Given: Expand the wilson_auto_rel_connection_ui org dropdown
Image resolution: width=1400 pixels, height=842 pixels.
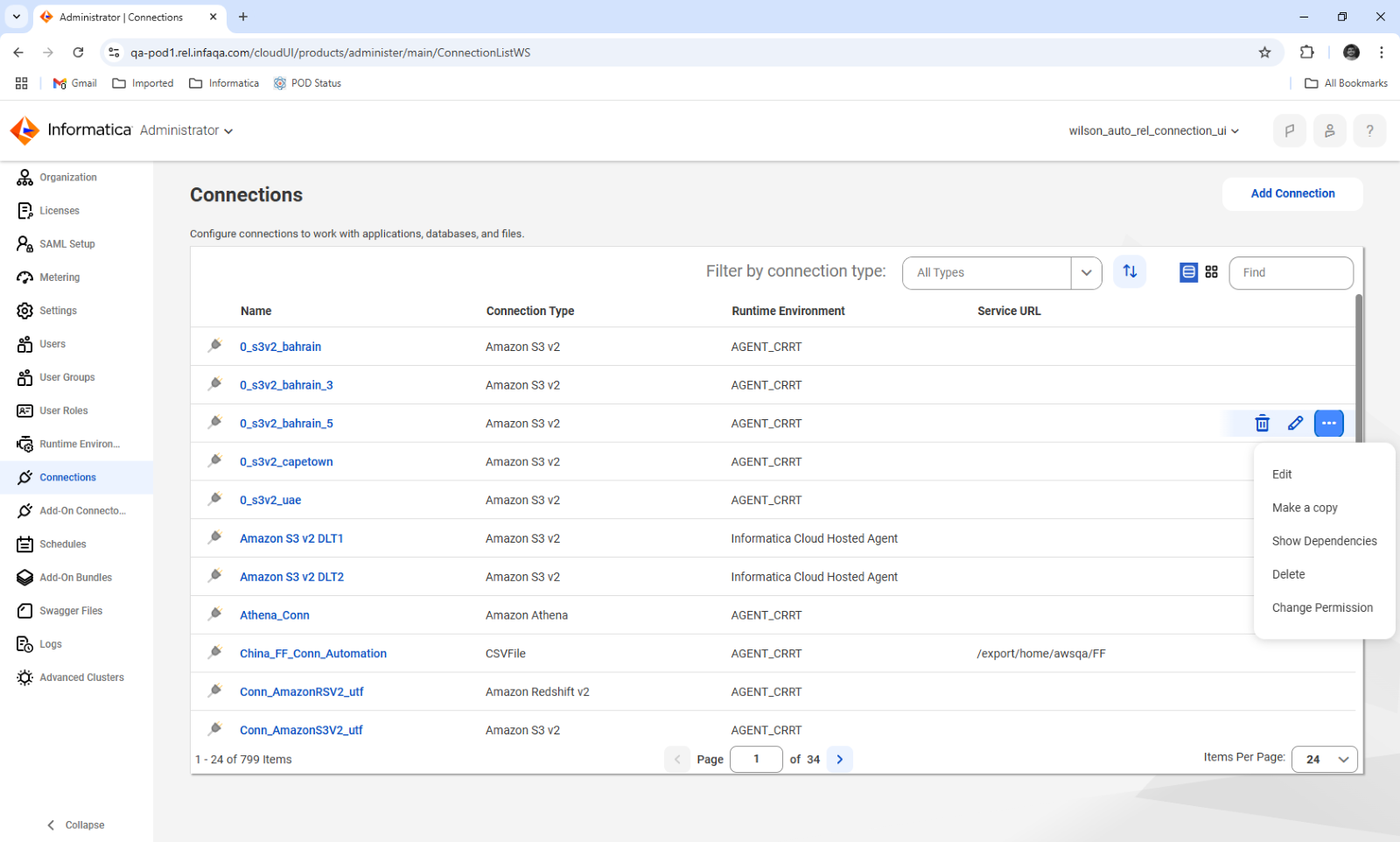Looking at the screenshot, I should click(1154, 131).
